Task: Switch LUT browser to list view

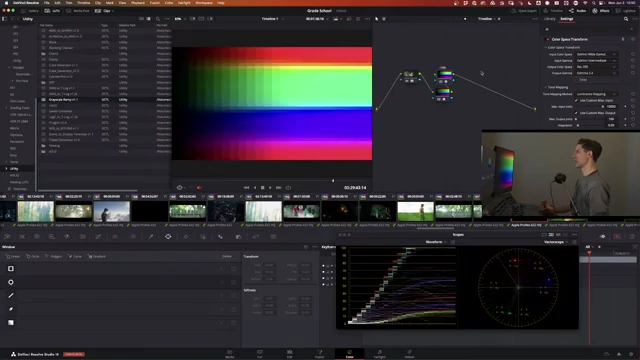Action: (x=148, y=19)
